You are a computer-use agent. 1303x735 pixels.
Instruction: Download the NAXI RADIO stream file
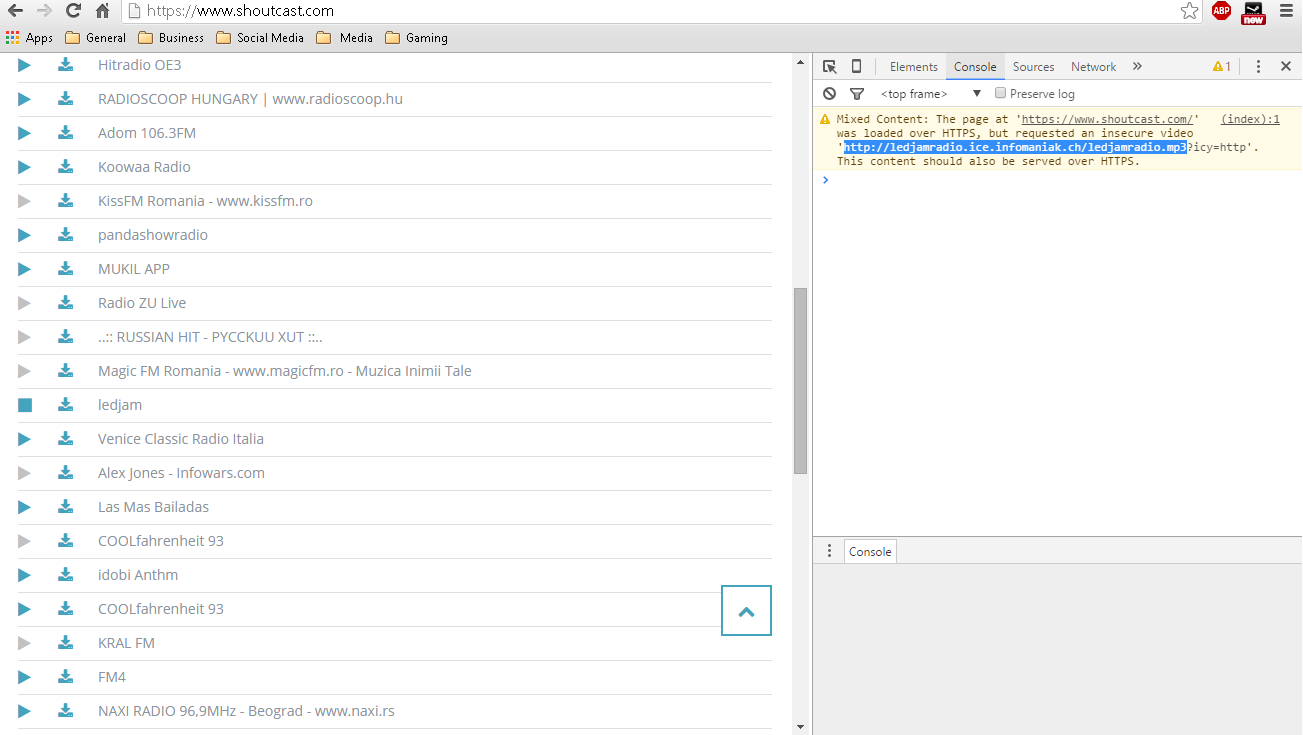point(65,711)
